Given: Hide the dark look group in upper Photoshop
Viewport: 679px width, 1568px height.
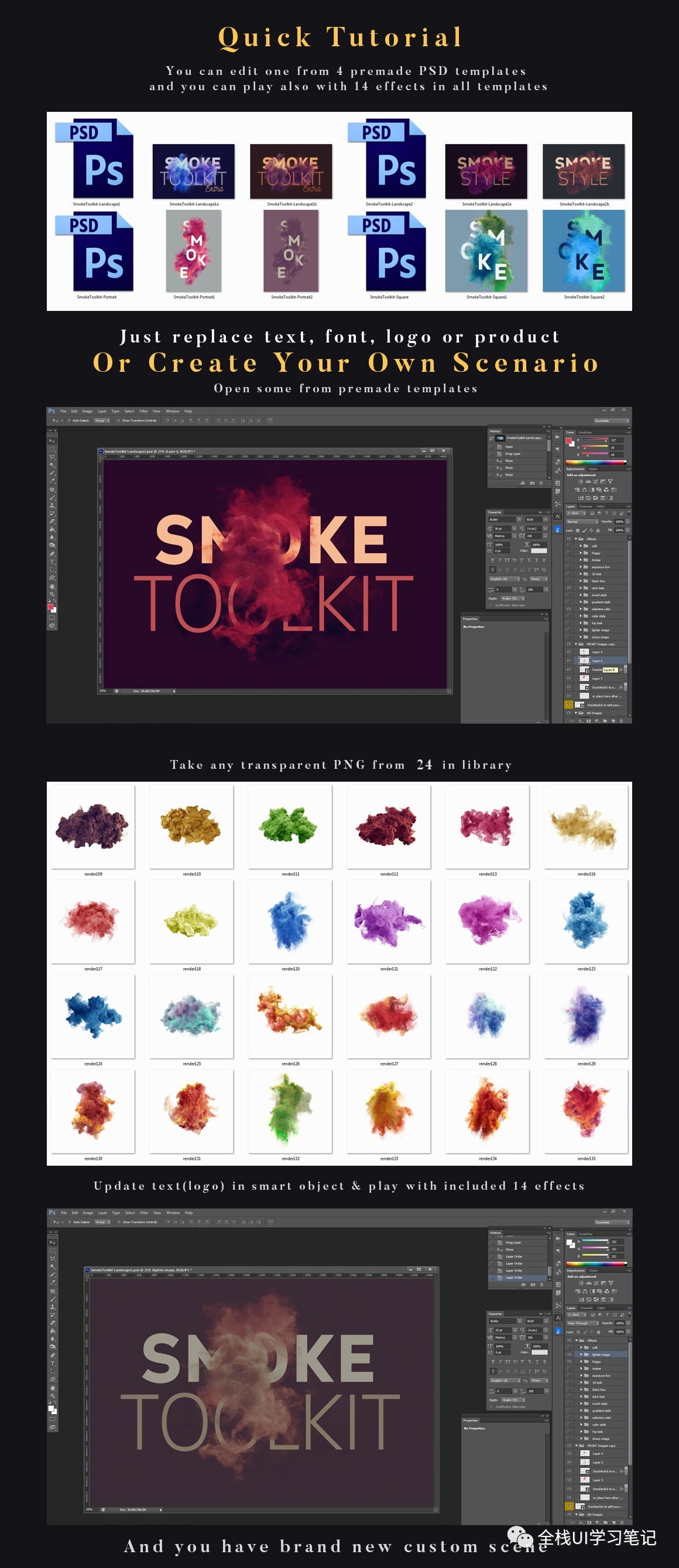Looking at the screenshot, I should [569, 588].
